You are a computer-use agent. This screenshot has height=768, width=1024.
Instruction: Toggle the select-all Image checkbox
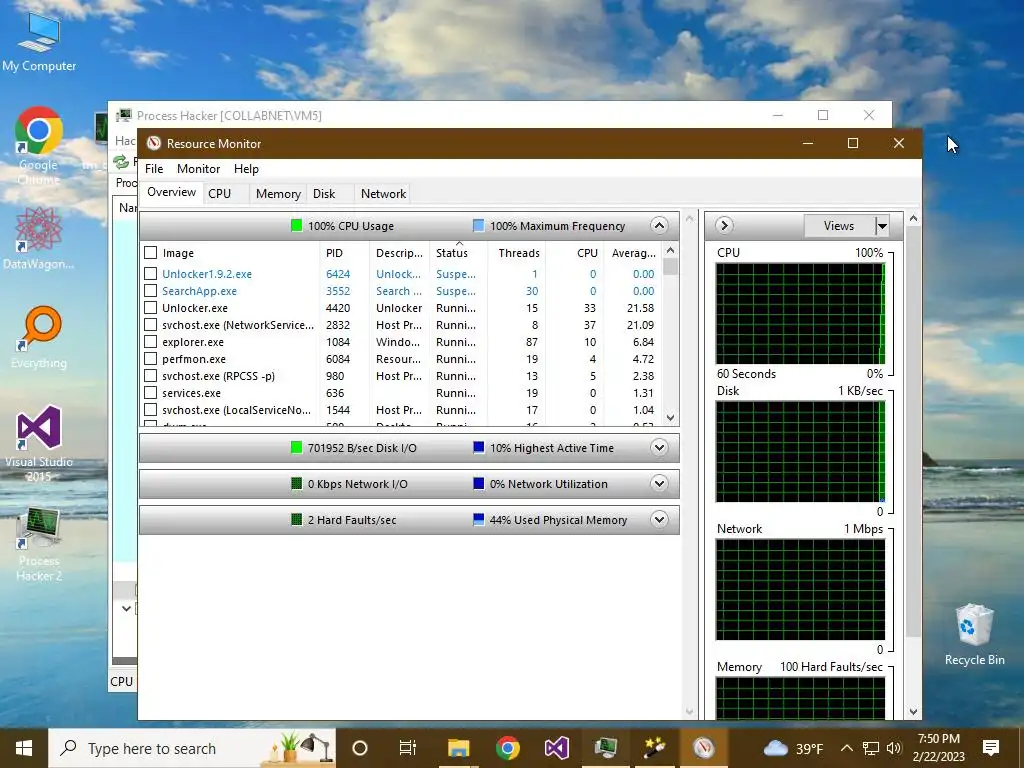pos(151,253)
